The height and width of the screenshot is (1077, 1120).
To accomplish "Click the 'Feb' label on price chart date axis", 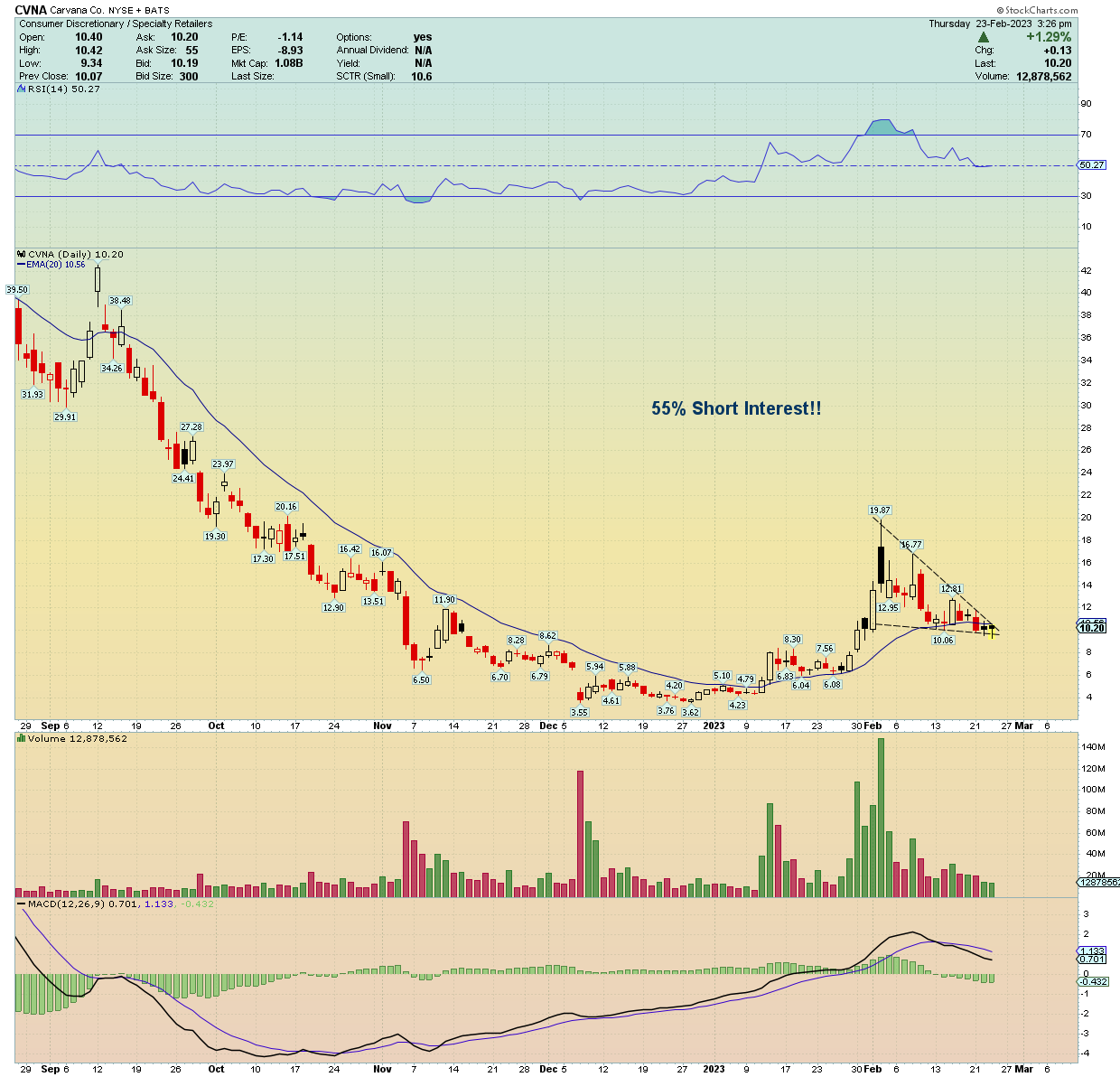I will pyautogui.click(x=873, y=726).
